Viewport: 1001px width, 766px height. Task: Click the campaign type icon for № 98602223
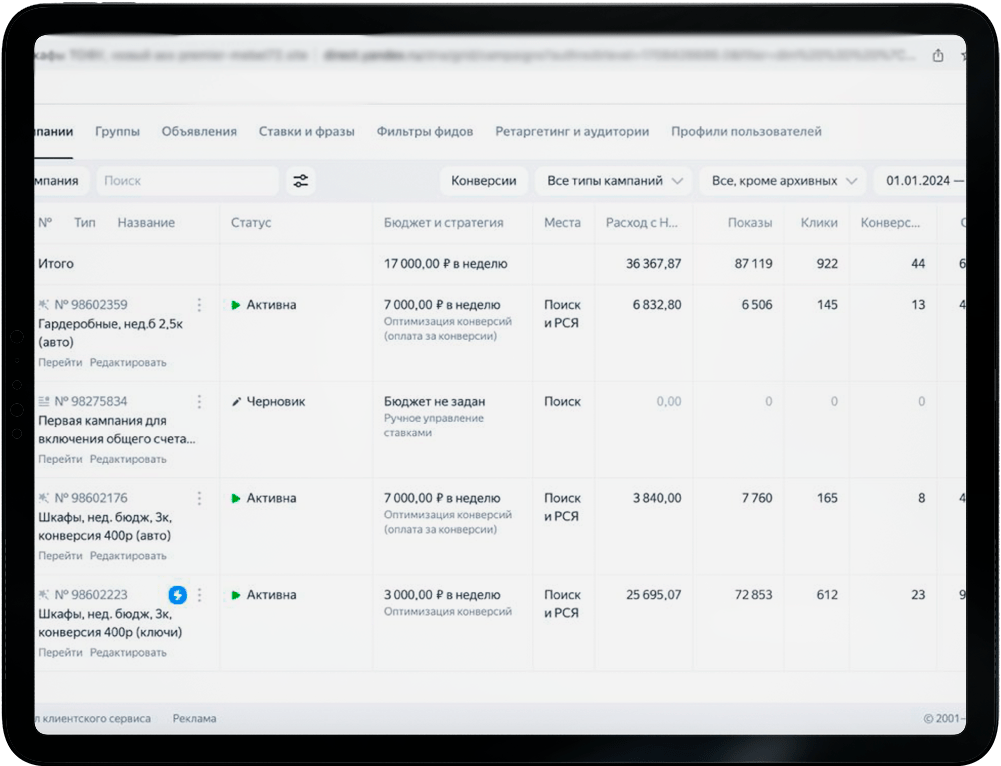coord(43,594)
